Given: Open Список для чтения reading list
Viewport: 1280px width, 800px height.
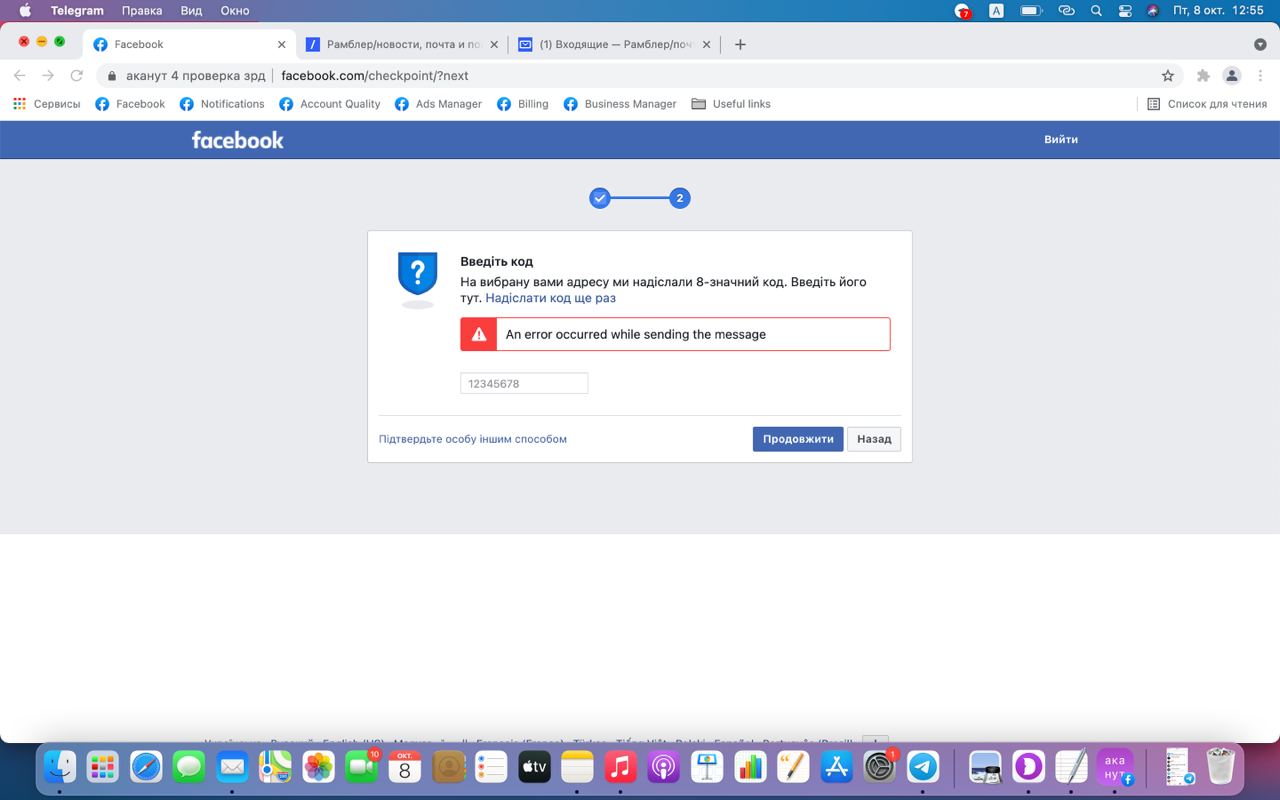Looking at the screenshot, I should pyautogui.click(x=1207, y=104).
